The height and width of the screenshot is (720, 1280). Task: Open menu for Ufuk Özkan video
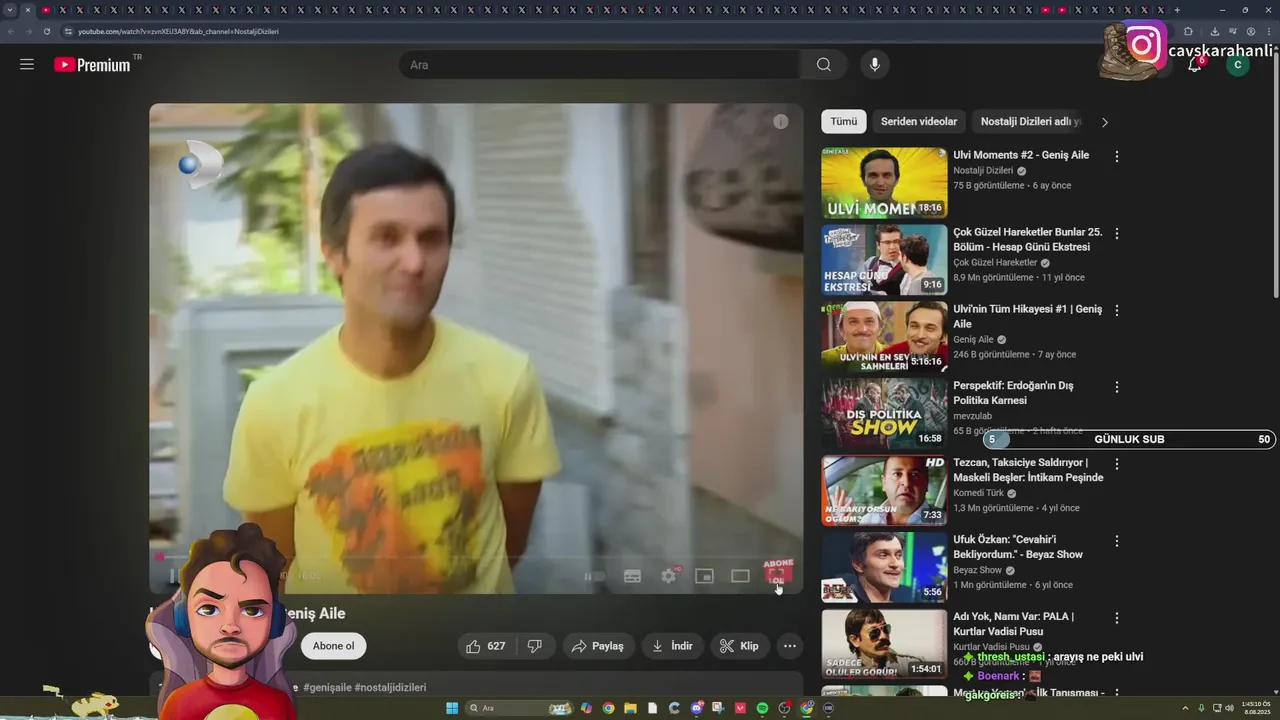click(x=1117, y=541)
